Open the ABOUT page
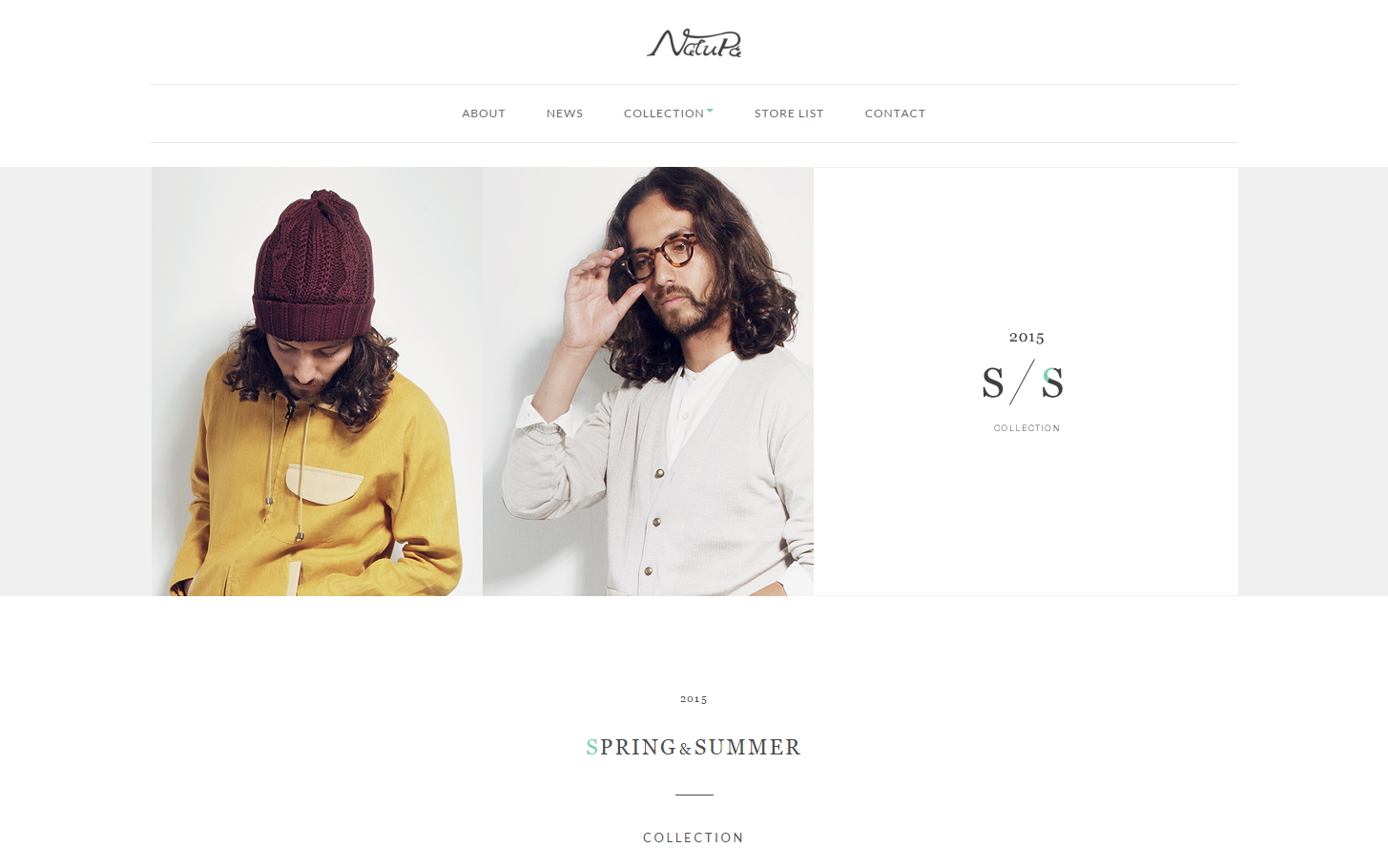Screen dimensions: 1388x868 click(484, 114)
